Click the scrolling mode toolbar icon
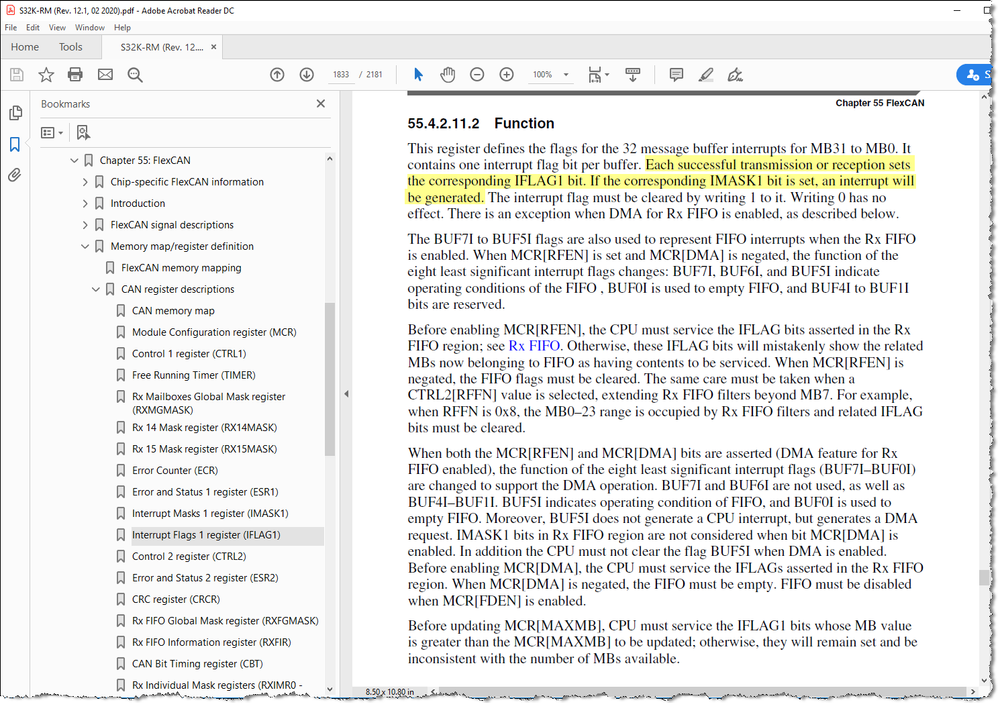The image size is (998, 703). (633, 74)
